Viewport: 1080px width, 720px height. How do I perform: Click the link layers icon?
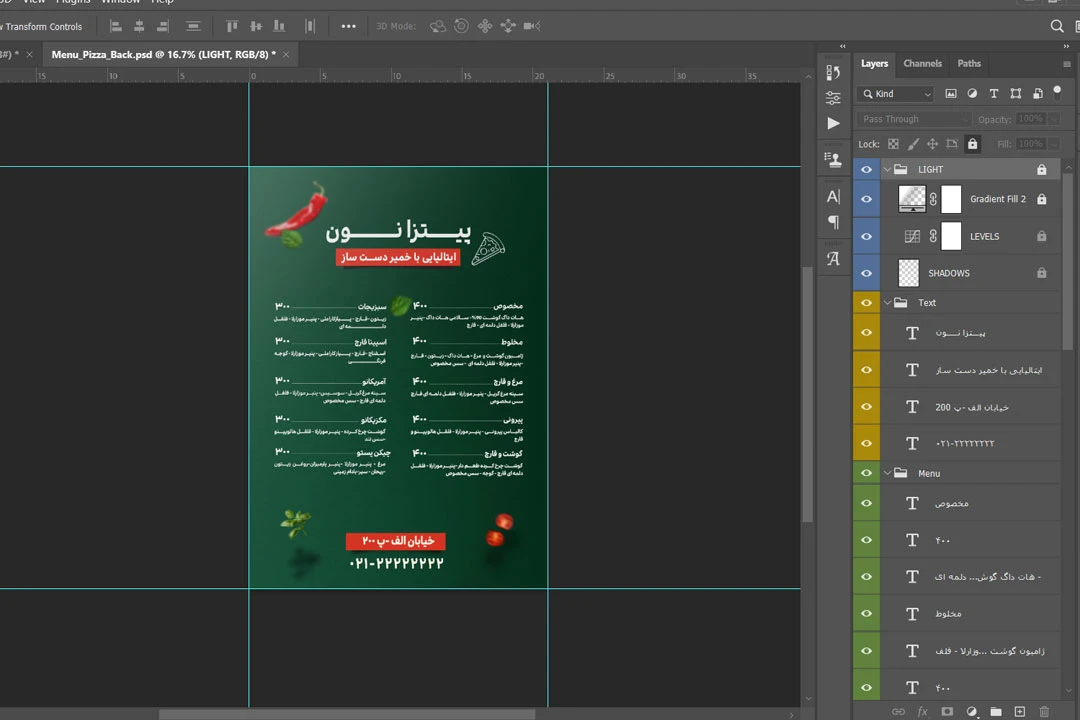point(898,711)
